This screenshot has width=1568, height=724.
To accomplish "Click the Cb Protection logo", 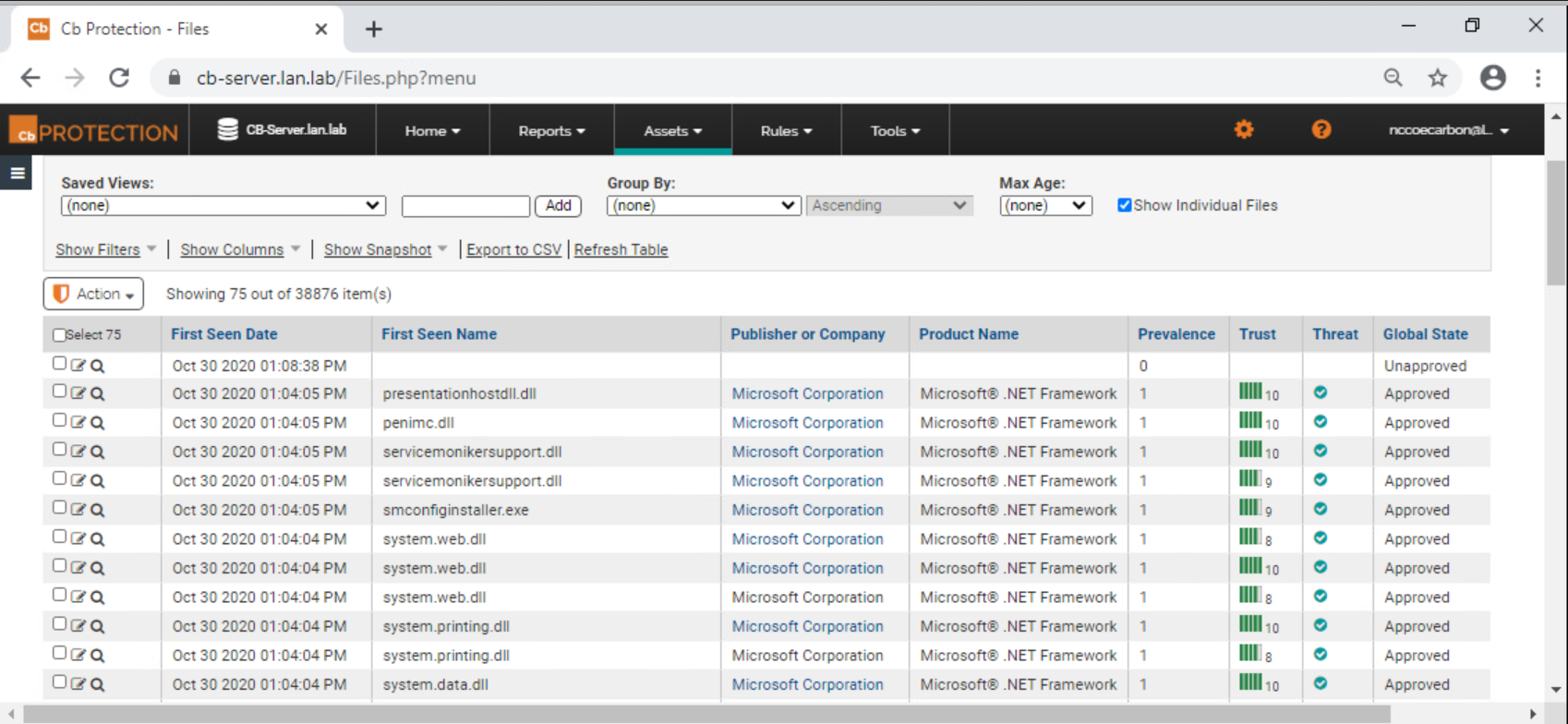I will pos(94,131).
